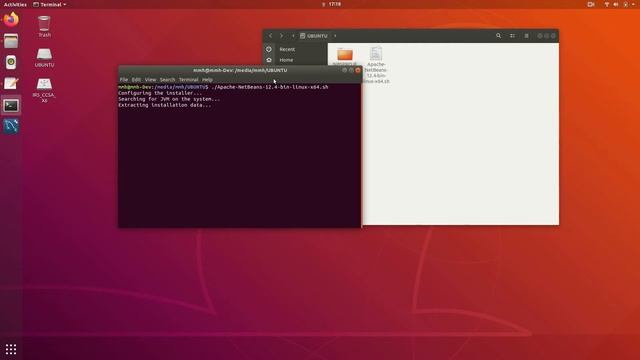Go forward in the Files window

click(281, 36)
